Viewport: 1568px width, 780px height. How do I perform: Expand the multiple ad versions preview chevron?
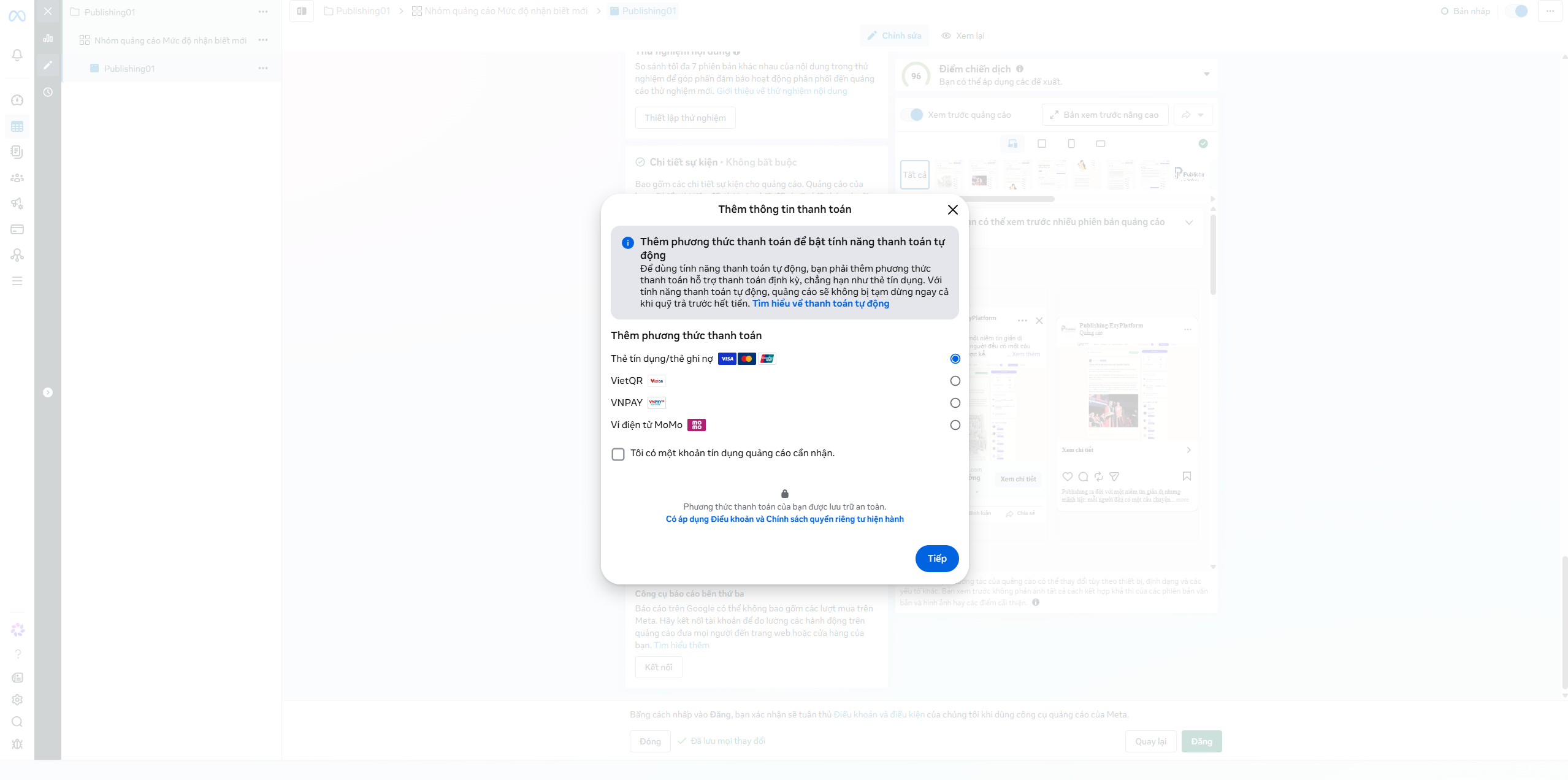coord(1189,222)
